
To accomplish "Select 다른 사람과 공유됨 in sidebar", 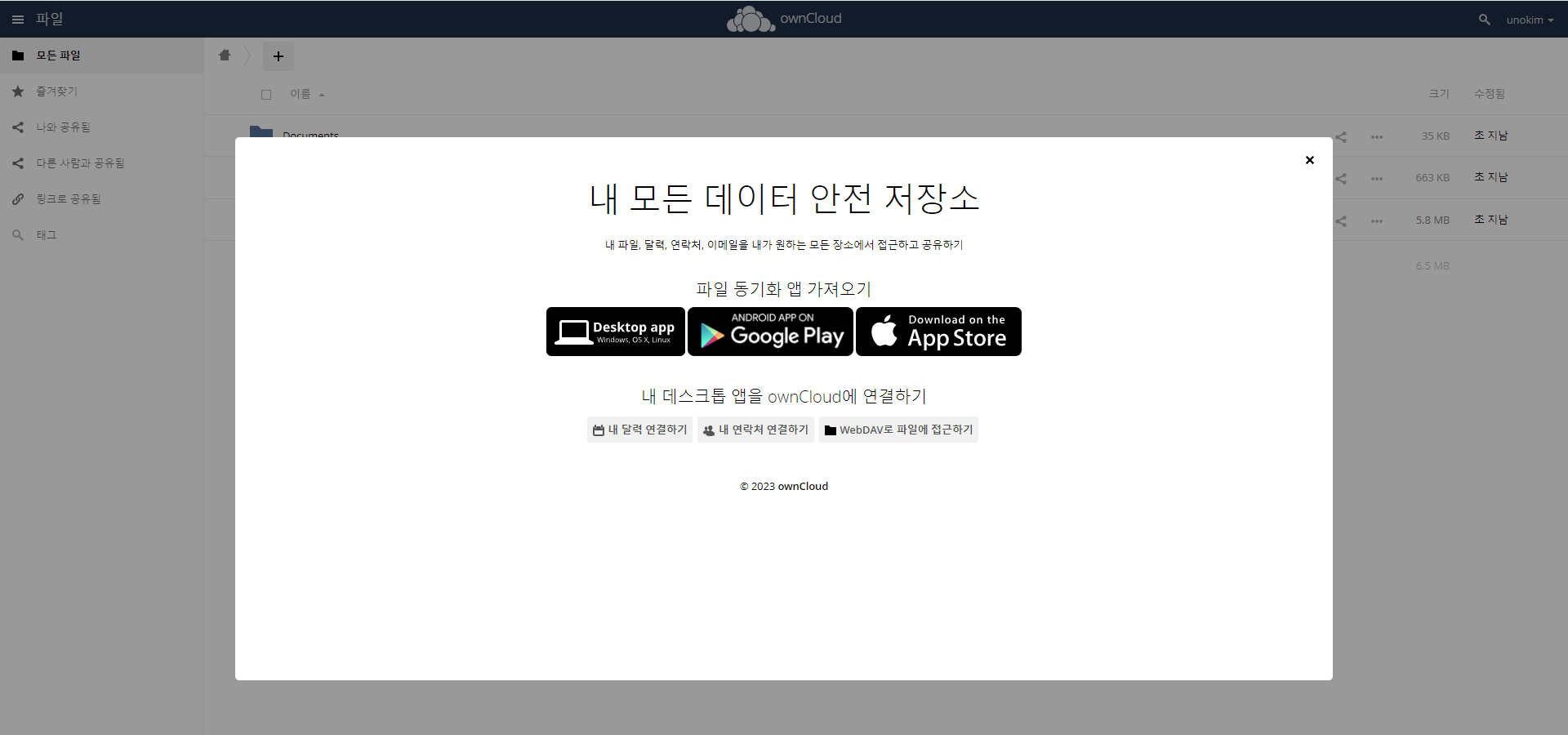I will pos(101,163).
